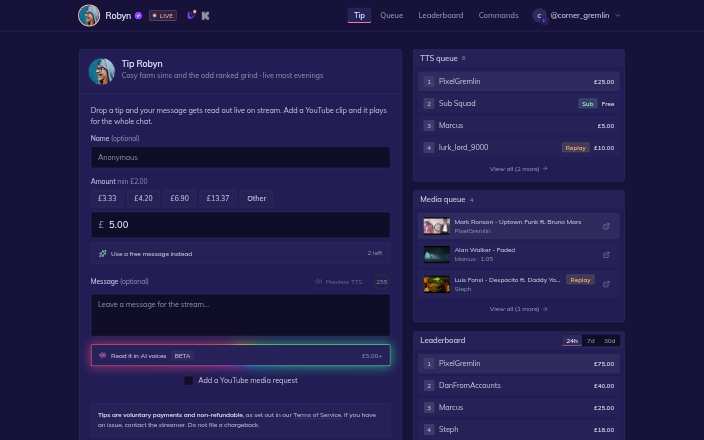Viewport: 704px width, 440px height.
Task: Click Robyn's verified badge icon
Action: pos(138,16)
